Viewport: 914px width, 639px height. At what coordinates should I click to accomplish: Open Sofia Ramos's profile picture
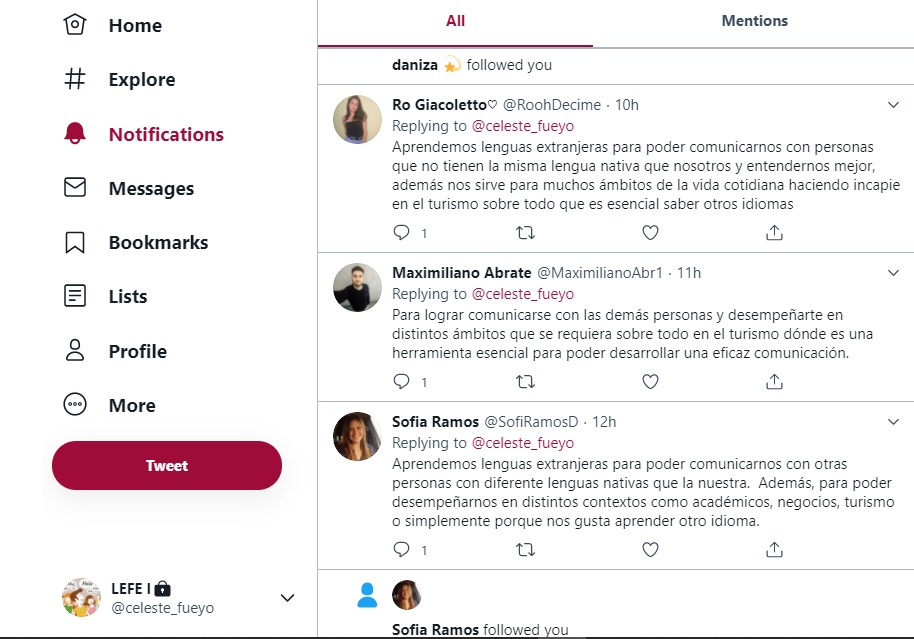(357, 436)
